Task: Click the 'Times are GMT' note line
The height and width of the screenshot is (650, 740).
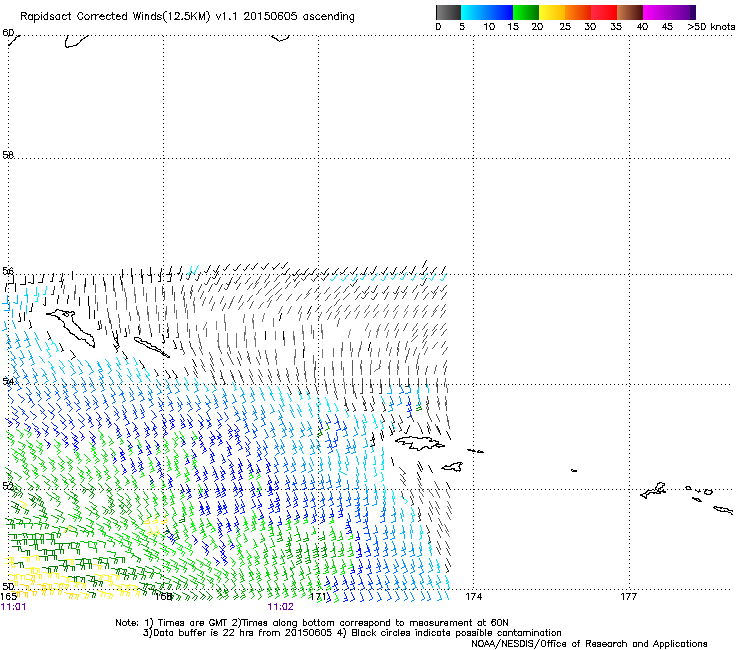Action: coord(312,623)
